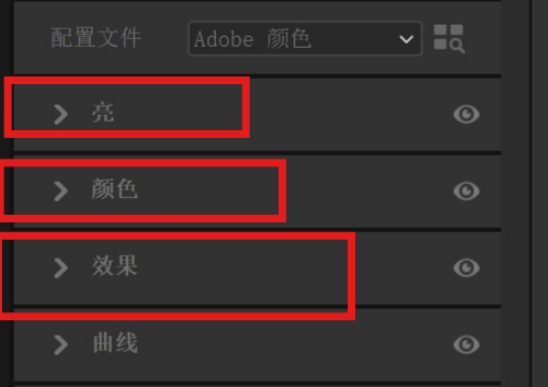Select the 亮 section title
Screen dimensions: 548x387
[103, 113]
